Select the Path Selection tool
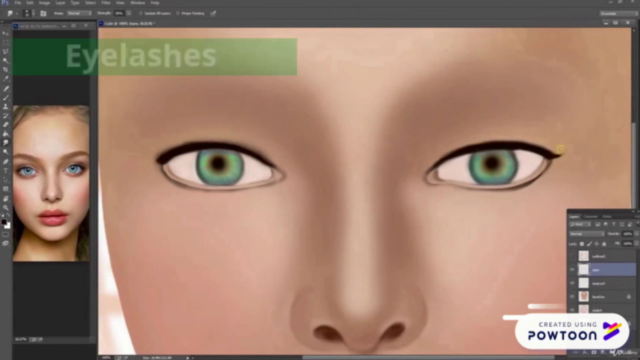This screenshot has width=640, height=360. (x=6, y=180)
